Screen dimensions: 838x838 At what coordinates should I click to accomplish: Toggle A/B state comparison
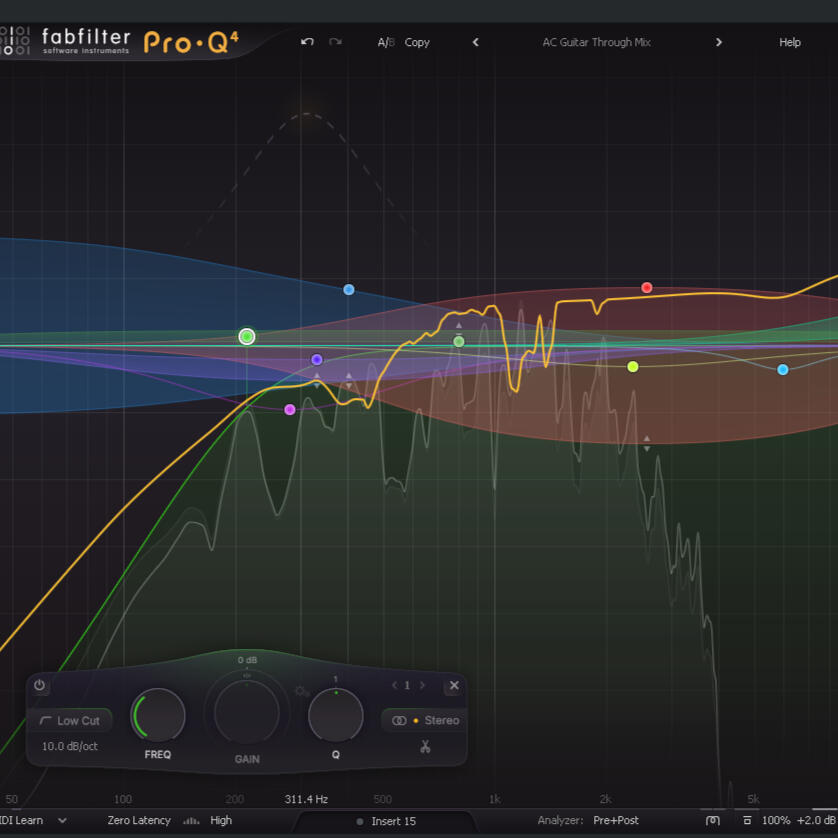(x=386, y=42)
